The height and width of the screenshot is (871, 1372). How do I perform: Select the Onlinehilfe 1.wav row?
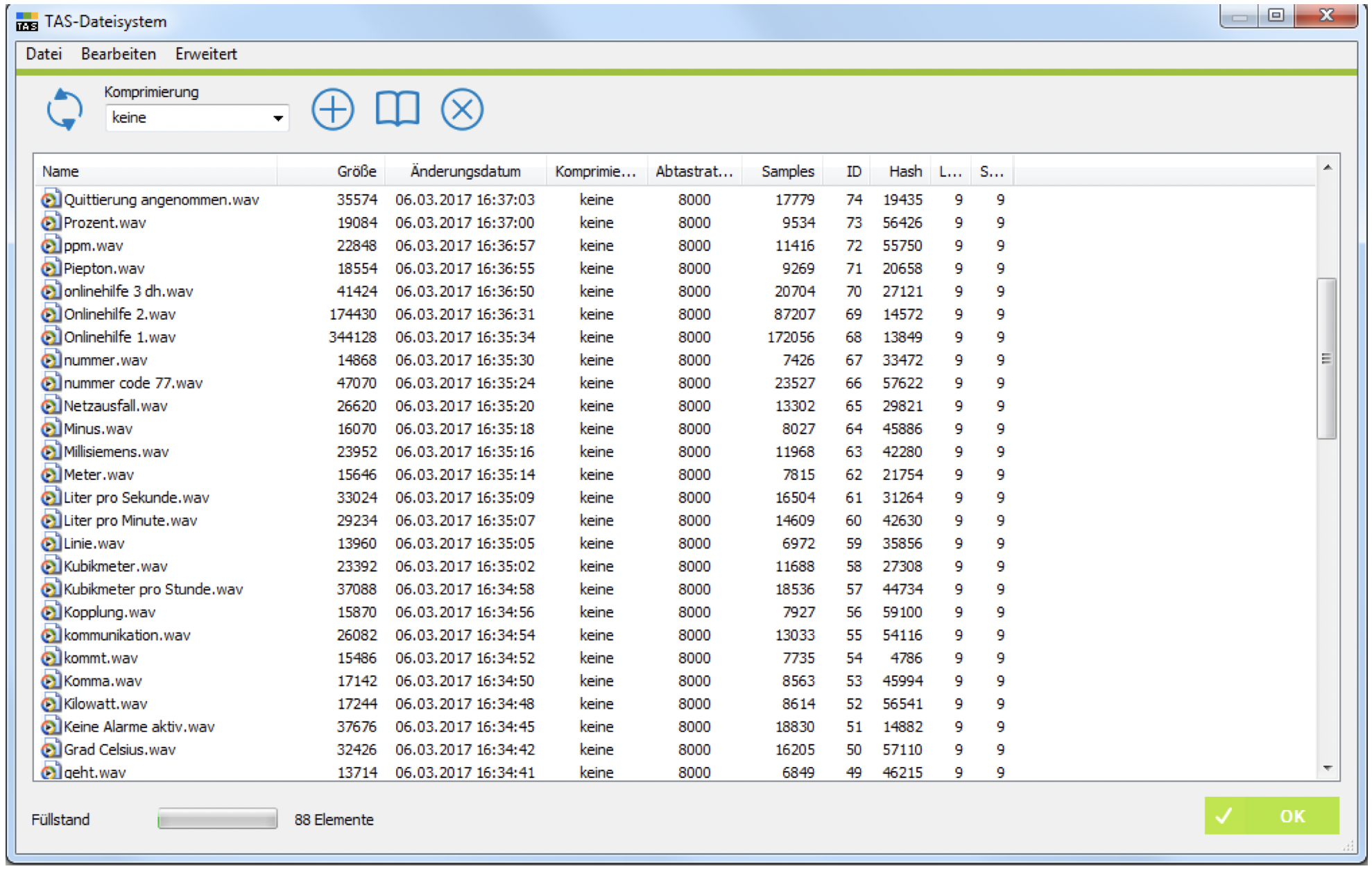(524, 337)
